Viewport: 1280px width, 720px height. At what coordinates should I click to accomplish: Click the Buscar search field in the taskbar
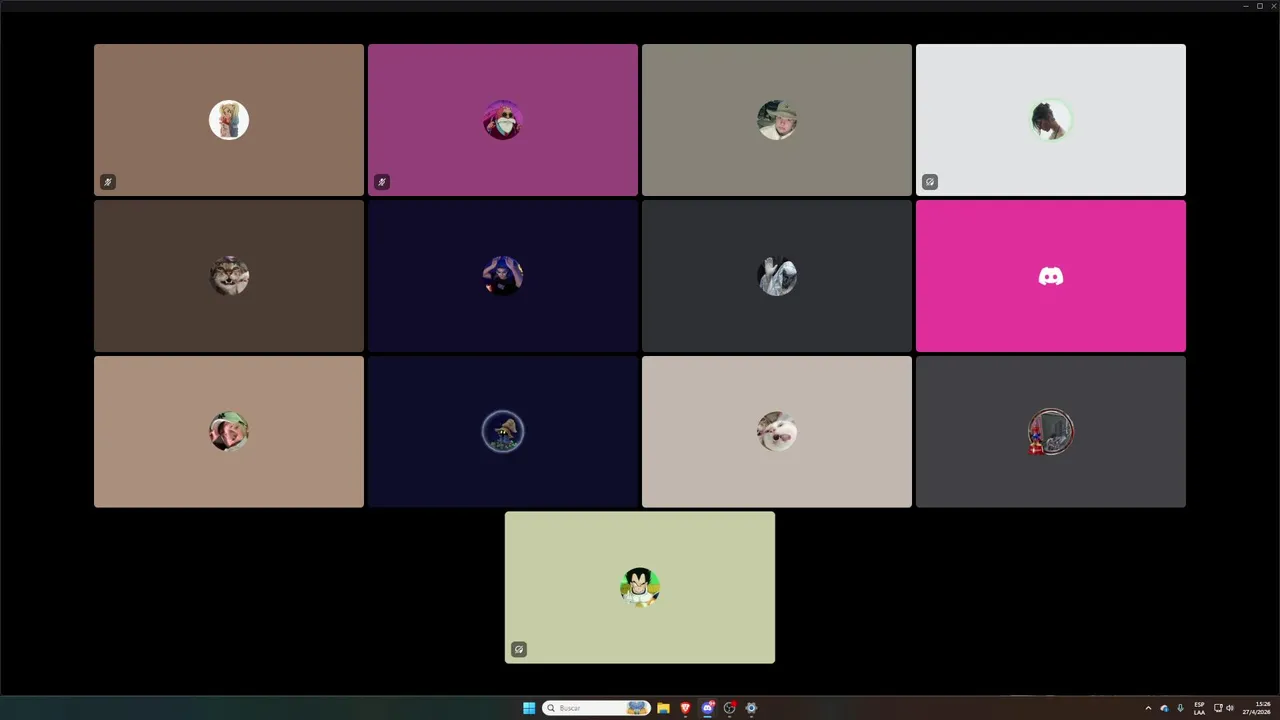coord(596,708)
